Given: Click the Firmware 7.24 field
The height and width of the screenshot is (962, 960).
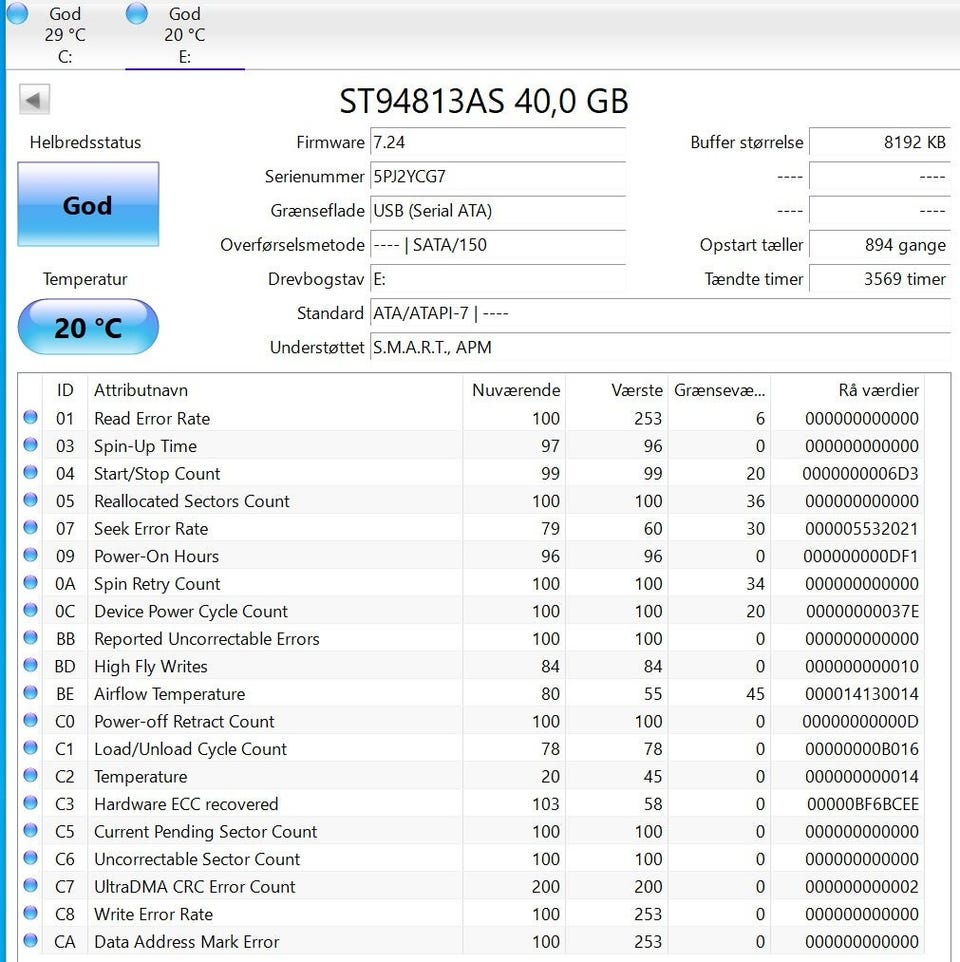Looking at the screenshot, I should [x=497, y=143].
